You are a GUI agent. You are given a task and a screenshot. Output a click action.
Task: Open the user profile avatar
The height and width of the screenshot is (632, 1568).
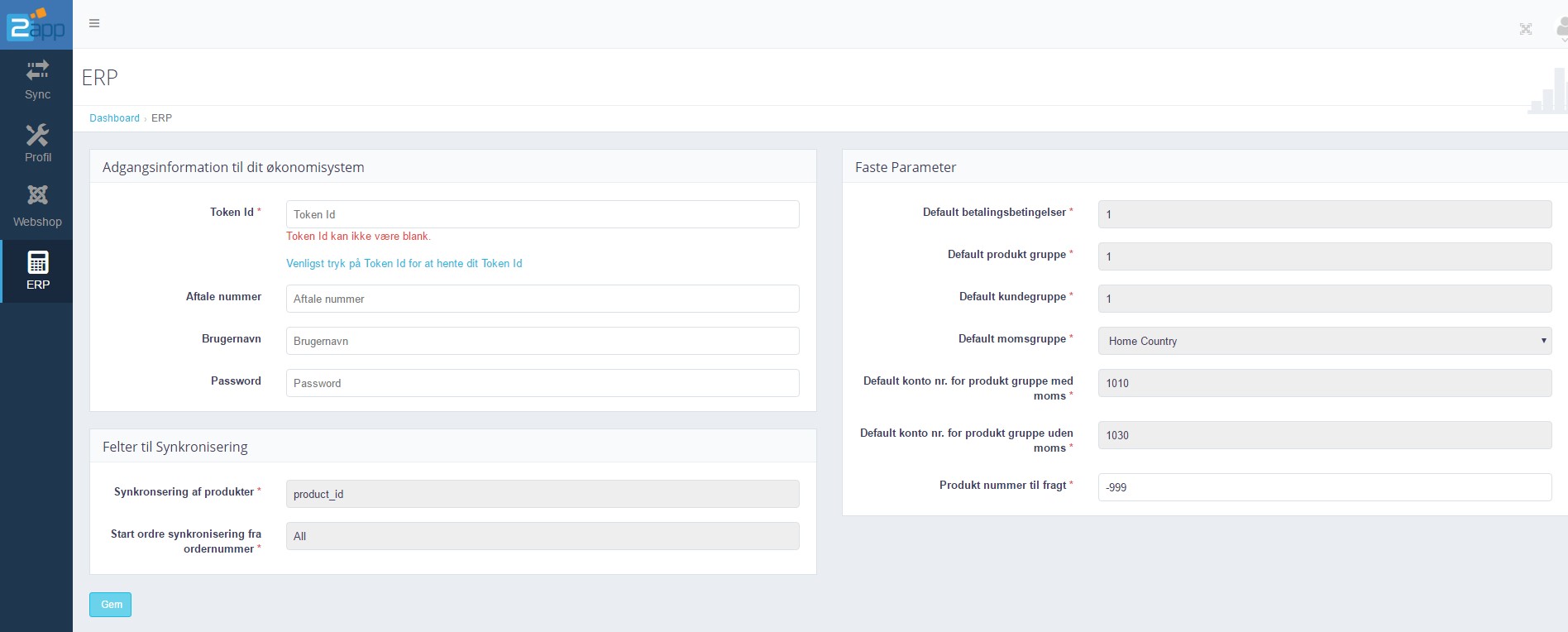point(1561,29)
